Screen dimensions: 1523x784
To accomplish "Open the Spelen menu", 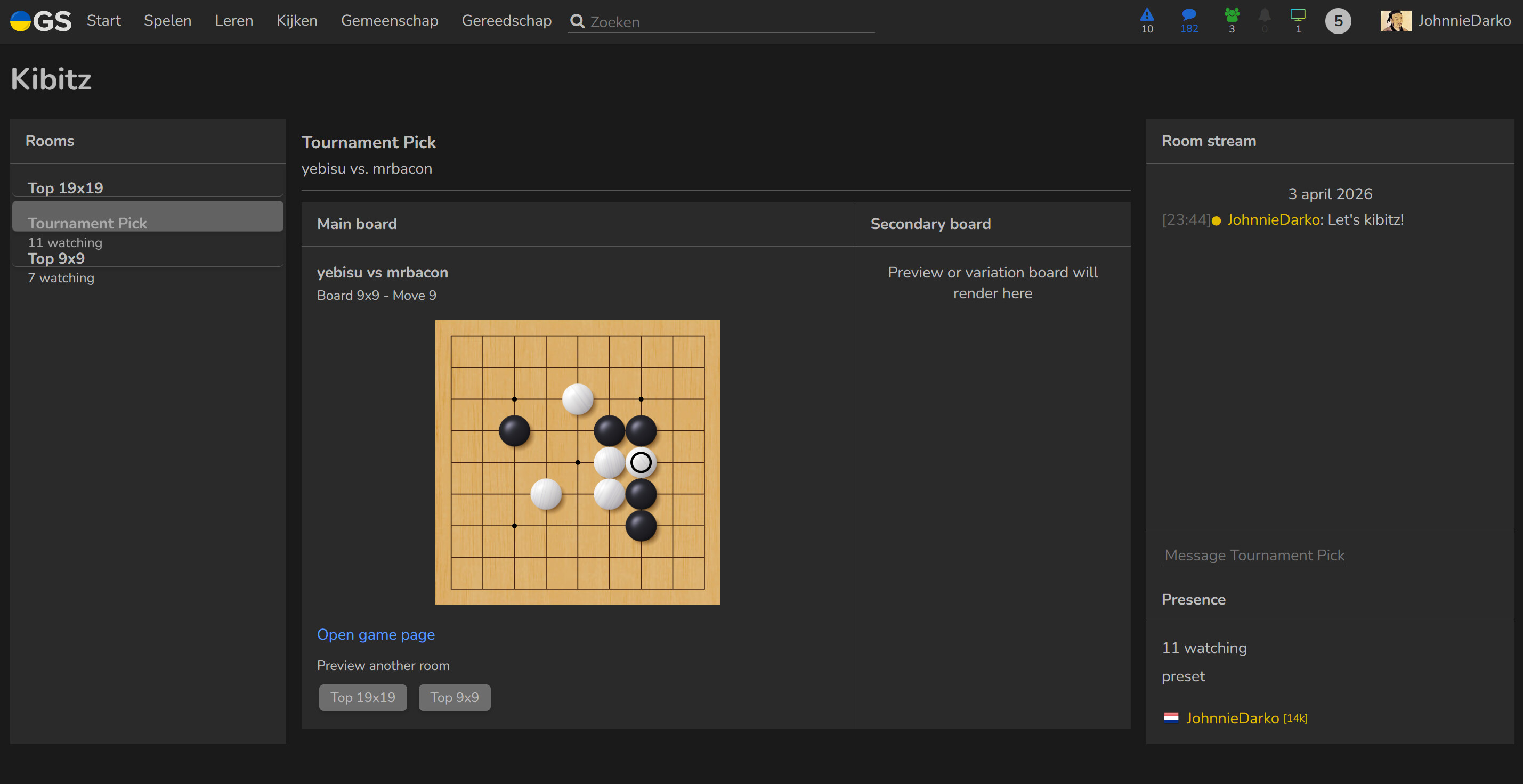I will 167,21.
